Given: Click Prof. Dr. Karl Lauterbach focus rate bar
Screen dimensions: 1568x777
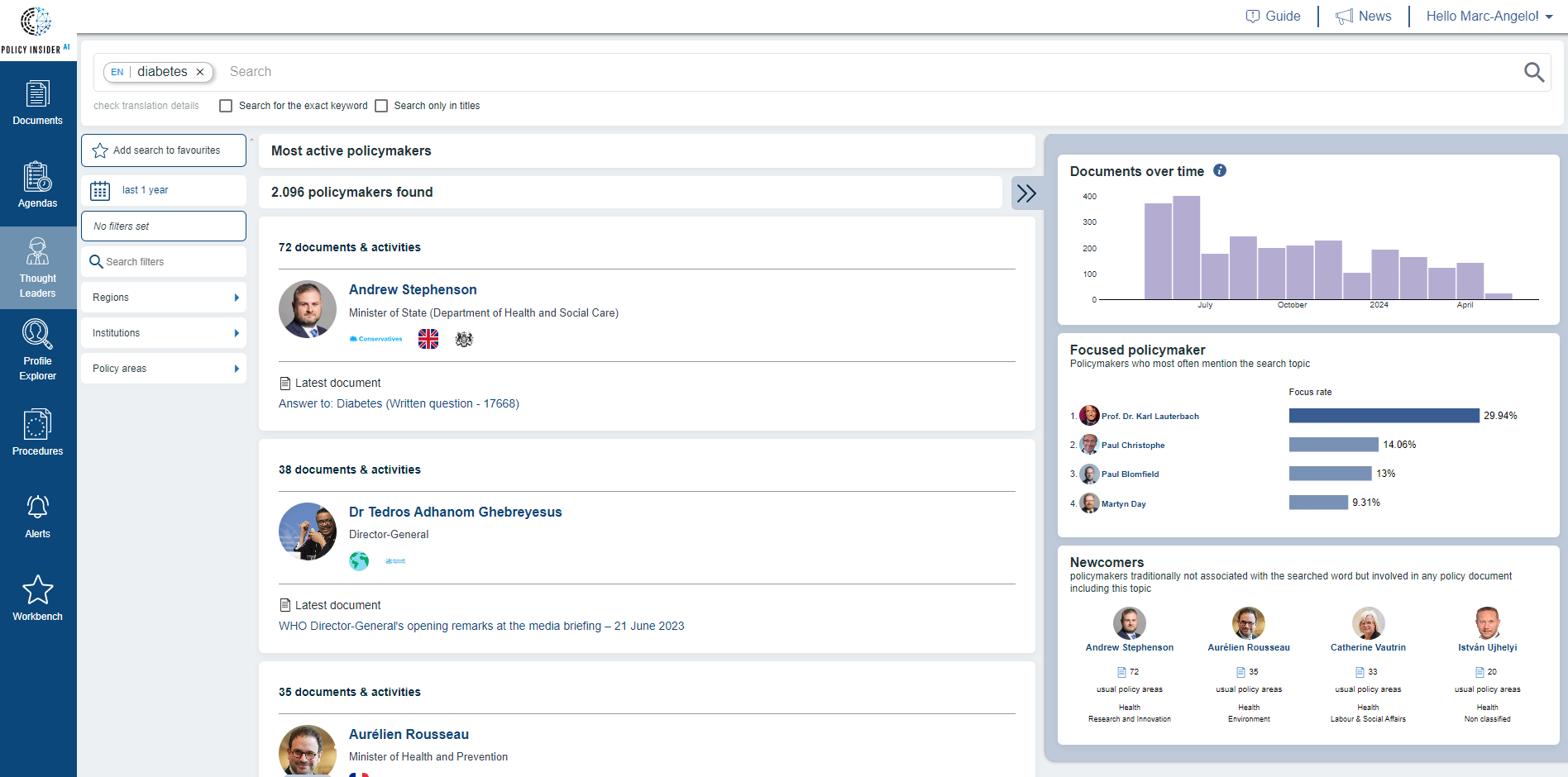Looking at the screenshot, I should [1384, 416].
